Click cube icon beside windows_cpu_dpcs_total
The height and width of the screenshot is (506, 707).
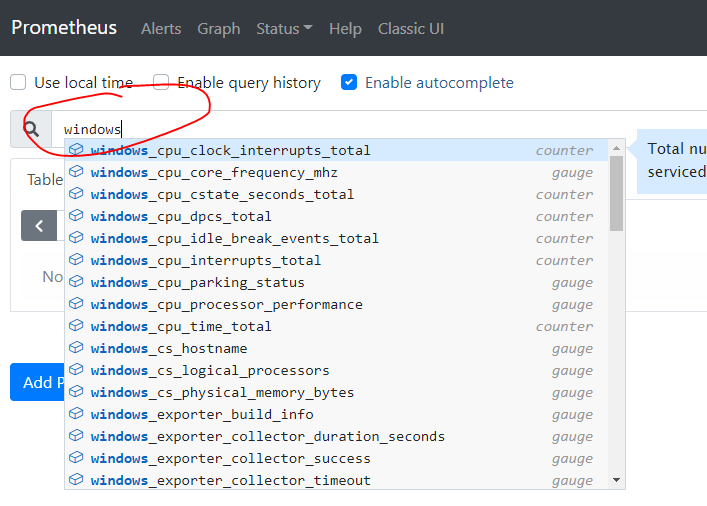pyautogui.click(x=76, y=216)
